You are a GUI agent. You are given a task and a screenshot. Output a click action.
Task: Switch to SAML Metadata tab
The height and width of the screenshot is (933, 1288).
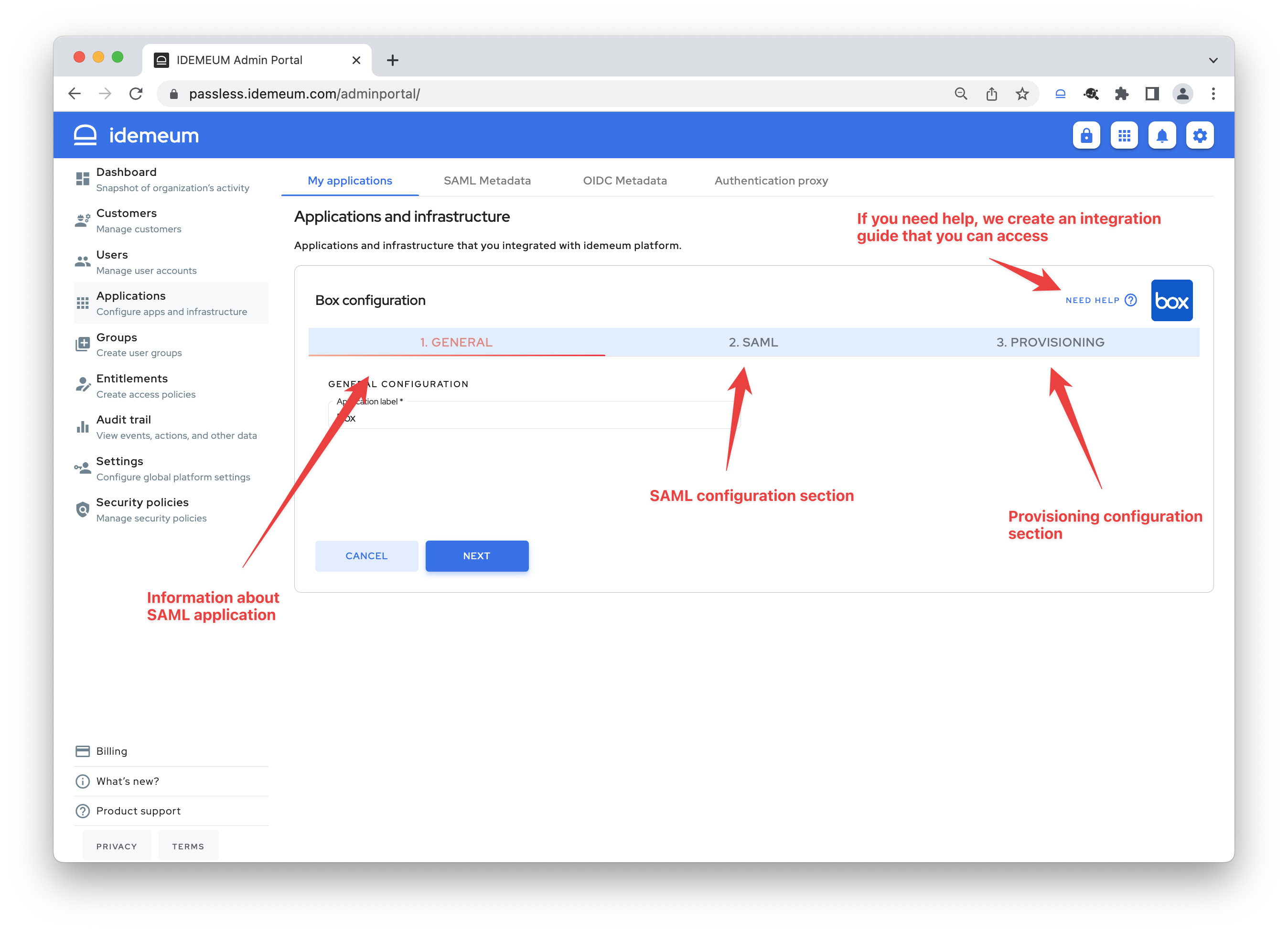pyautogui.click(x=487, y=181)
